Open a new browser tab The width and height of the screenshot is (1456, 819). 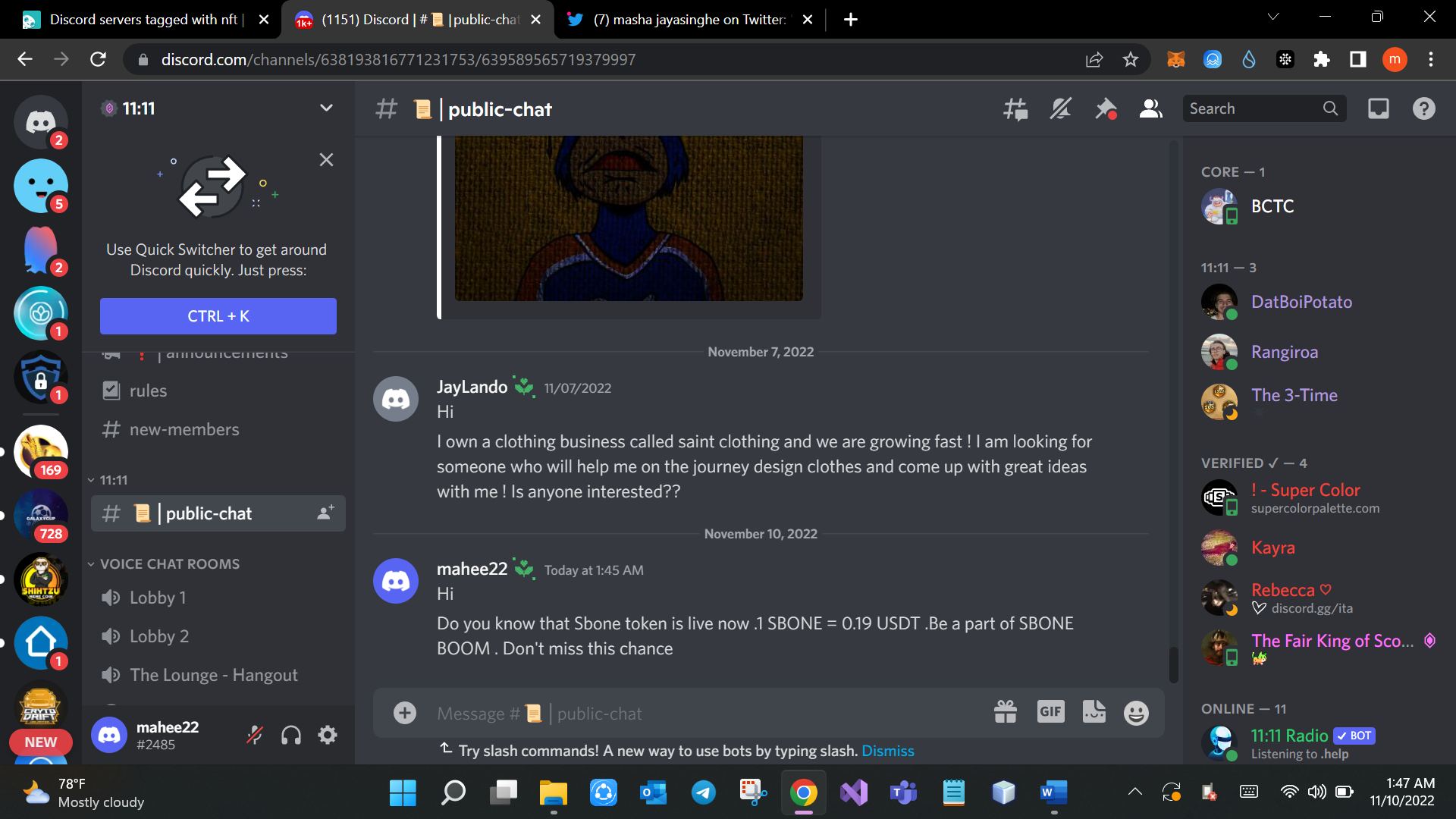[x=851, y=20]
